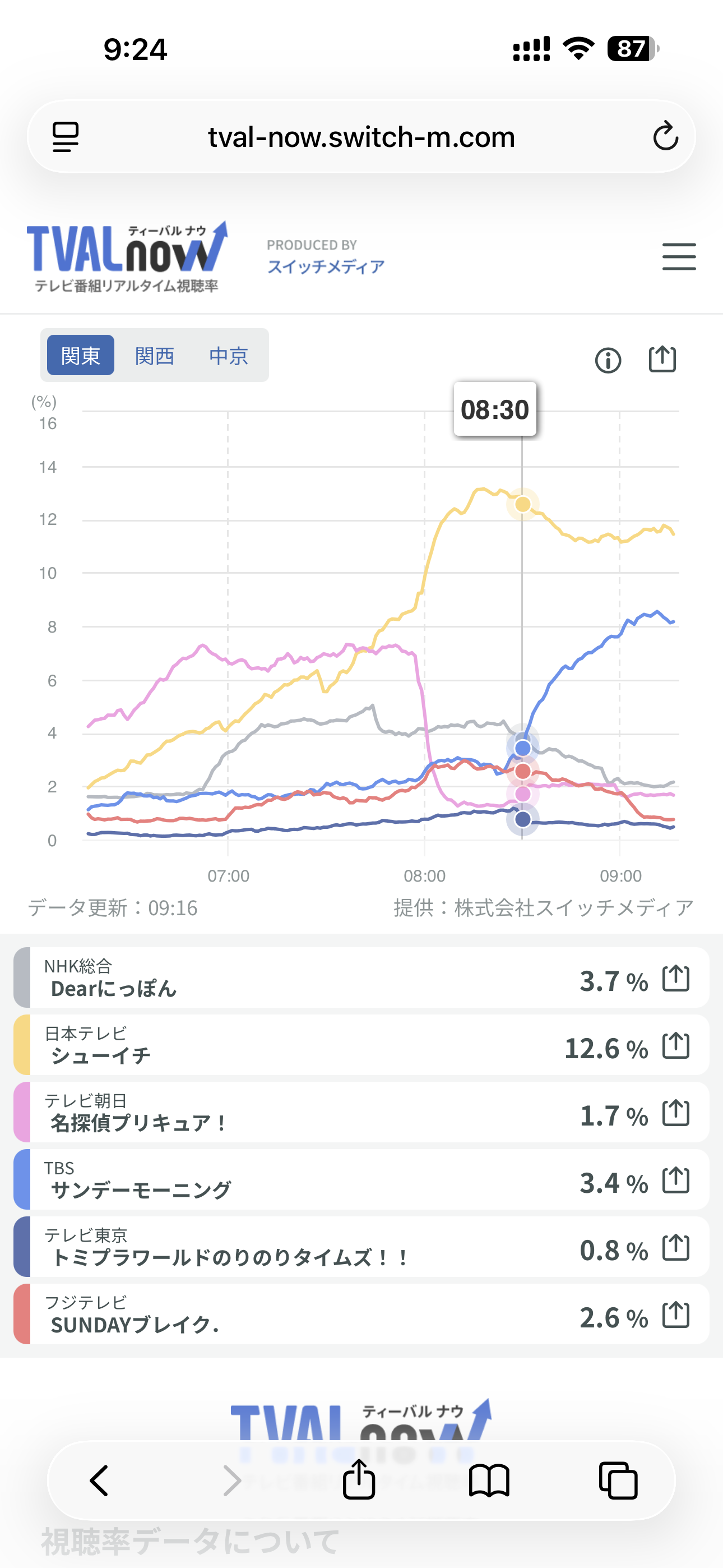Share the フジテレビ SUNDAYブレイク rating
This screenshot has height=1568, width=723.
click(x=675, y=1315)
